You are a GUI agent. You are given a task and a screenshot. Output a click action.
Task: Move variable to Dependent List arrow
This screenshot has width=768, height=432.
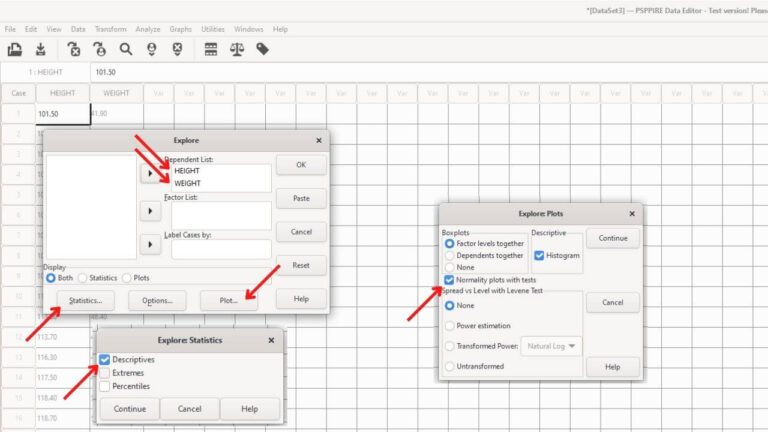click(x=150, y=173)
